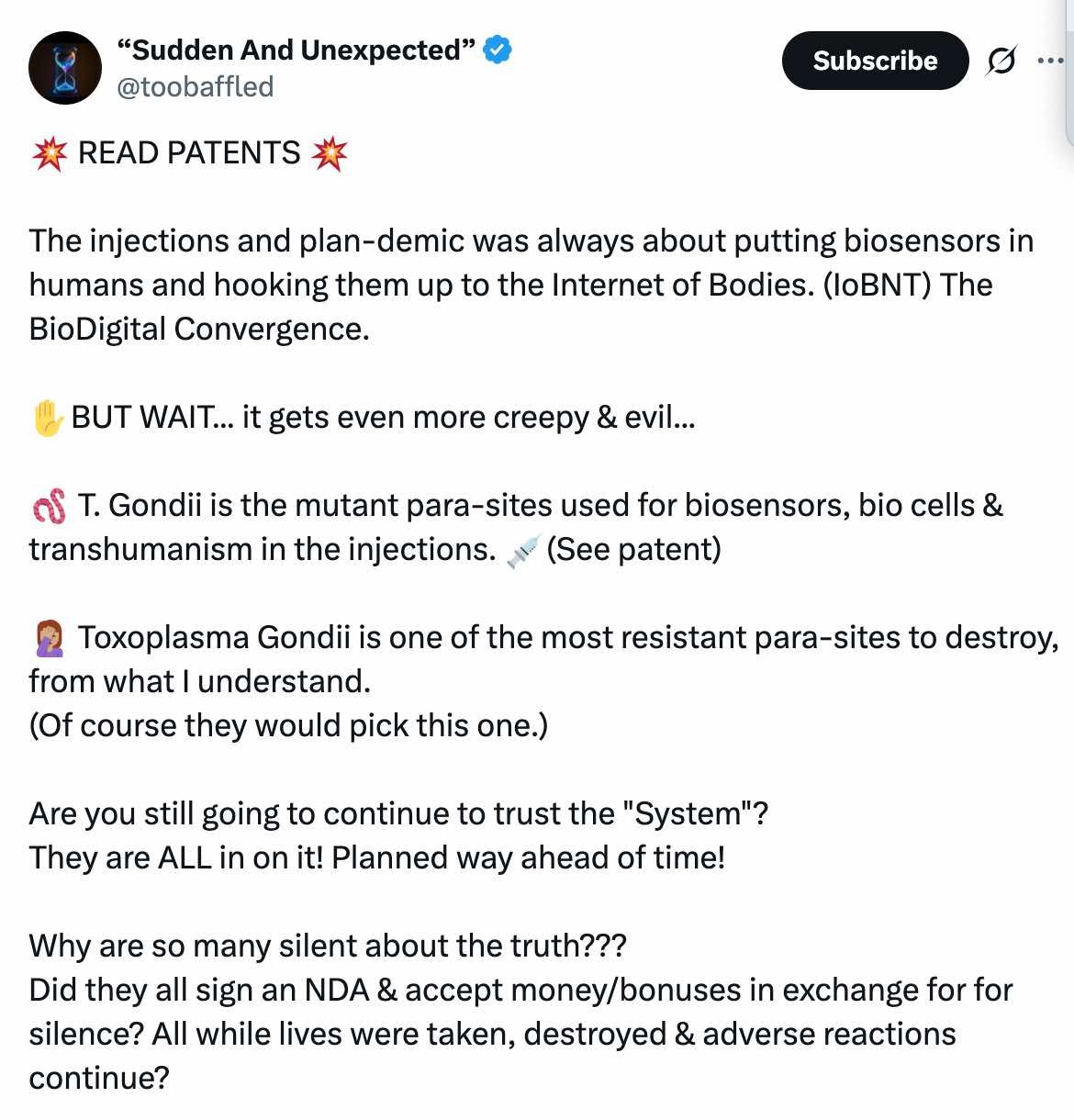The width and height of the screenshot is (1074, 1120).
Task: Click the Grok slashed-circle icon
Action: pos(1001,62)
